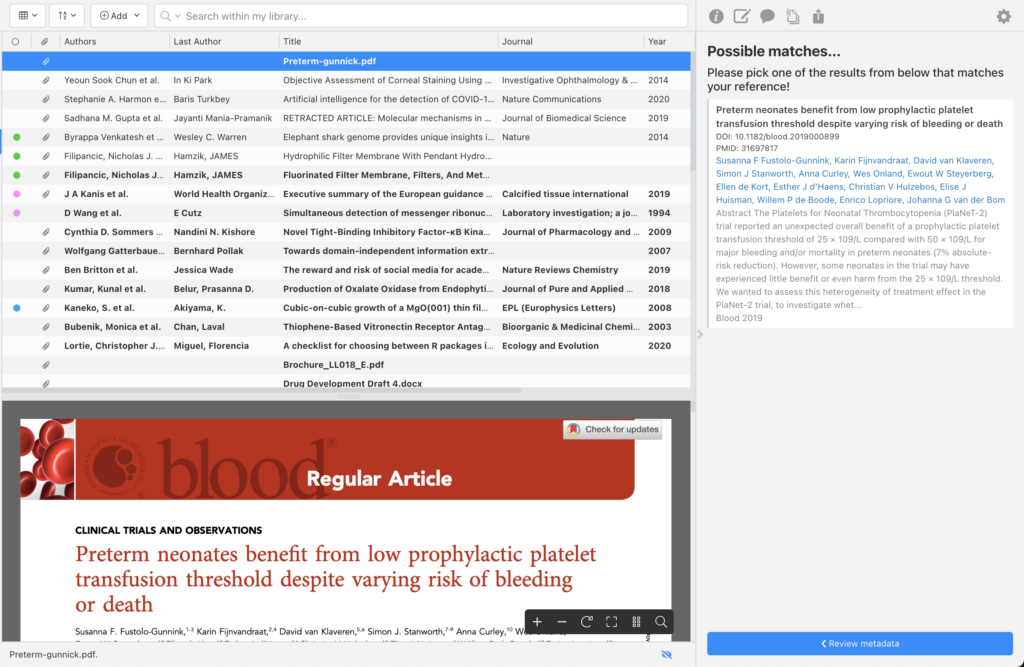Expand the Add dropdown menu
Image resolution: width=1024 pixels, height=667 pixels.
119,16
